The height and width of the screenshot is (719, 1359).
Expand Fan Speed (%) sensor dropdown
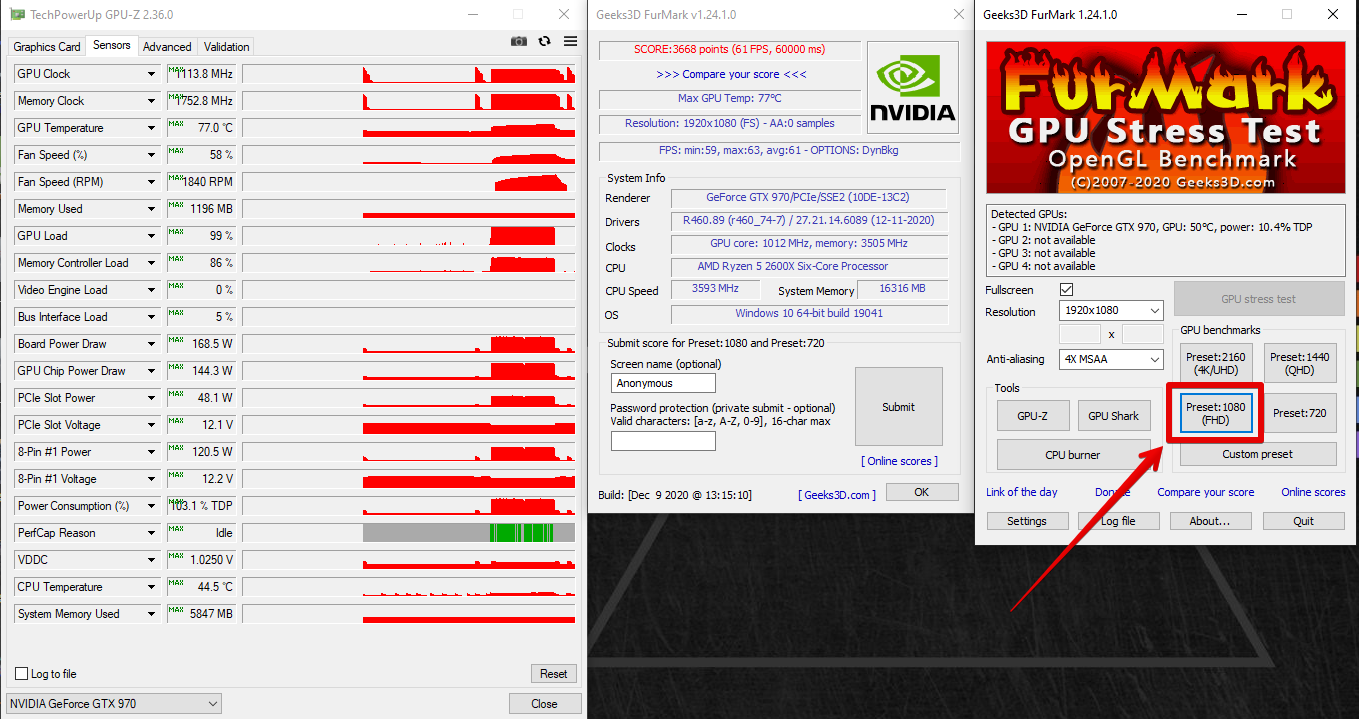pyautogui.click(x=152, y=155)
